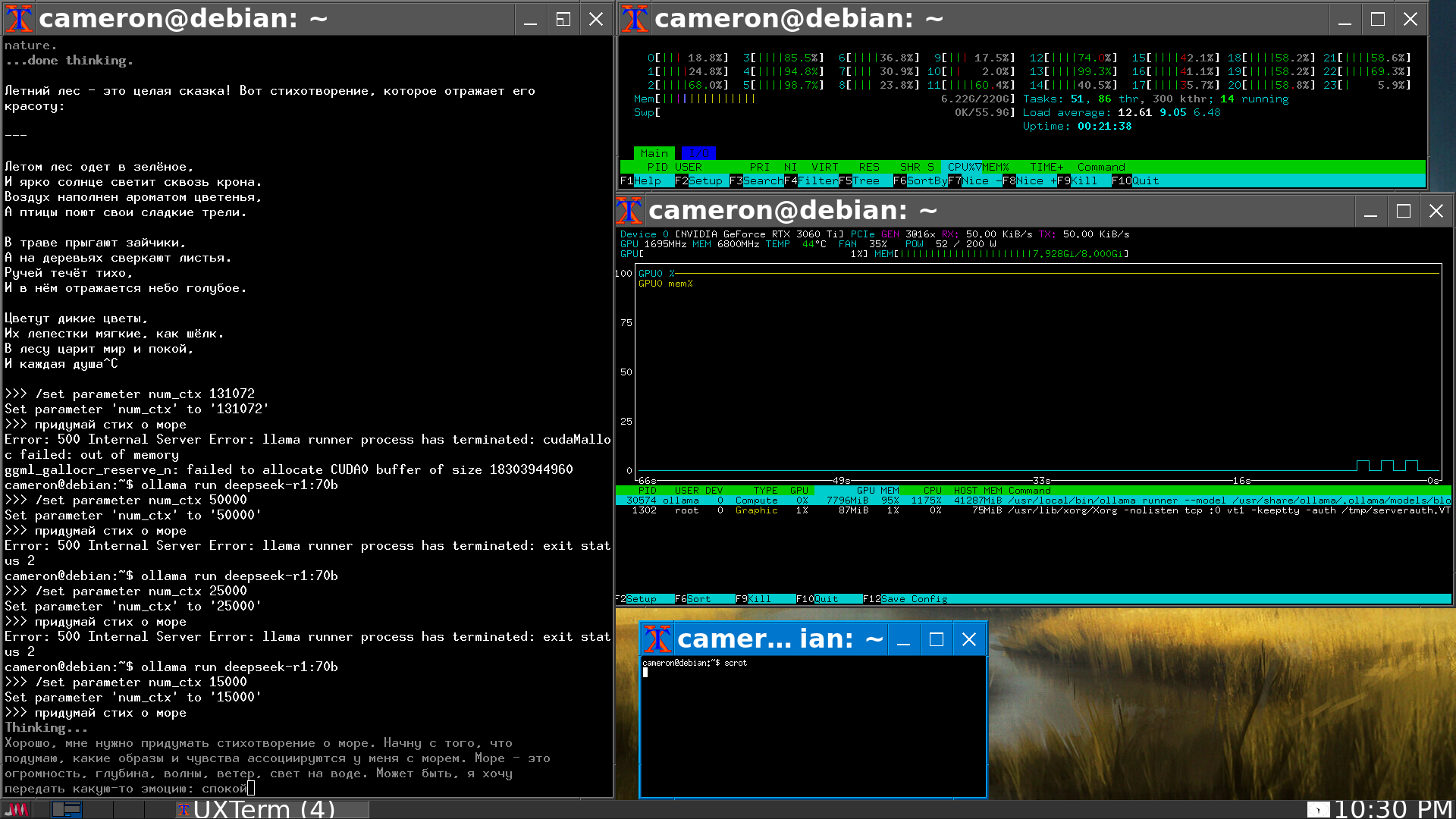Image resolution: width=1456 pixels, height=819 pixels.
Task: Minimize the nvtop terminal window
Action: [x=1370, y=211]
